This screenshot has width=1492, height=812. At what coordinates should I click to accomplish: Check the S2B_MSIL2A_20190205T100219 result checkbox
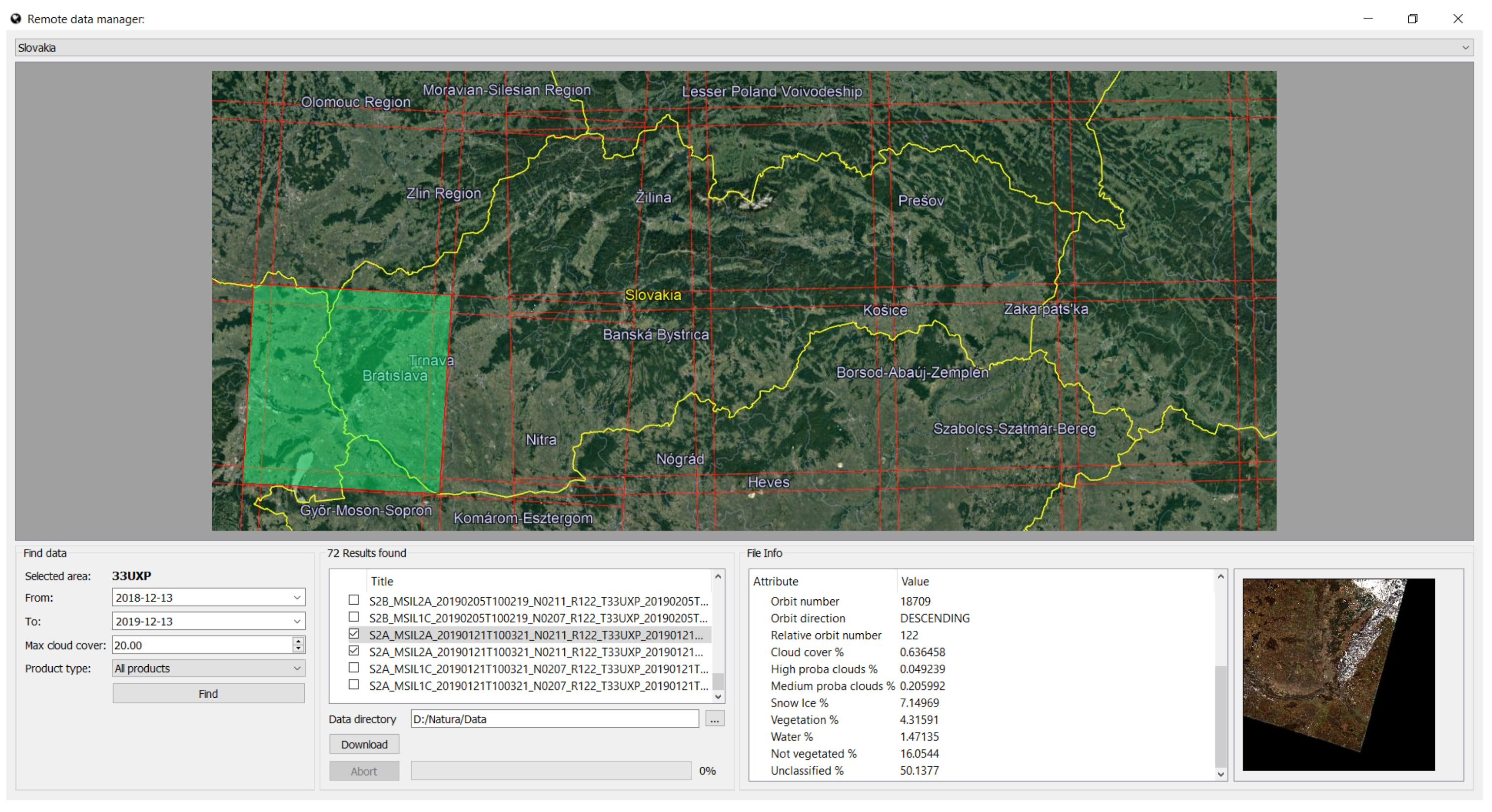click(354, 600)
